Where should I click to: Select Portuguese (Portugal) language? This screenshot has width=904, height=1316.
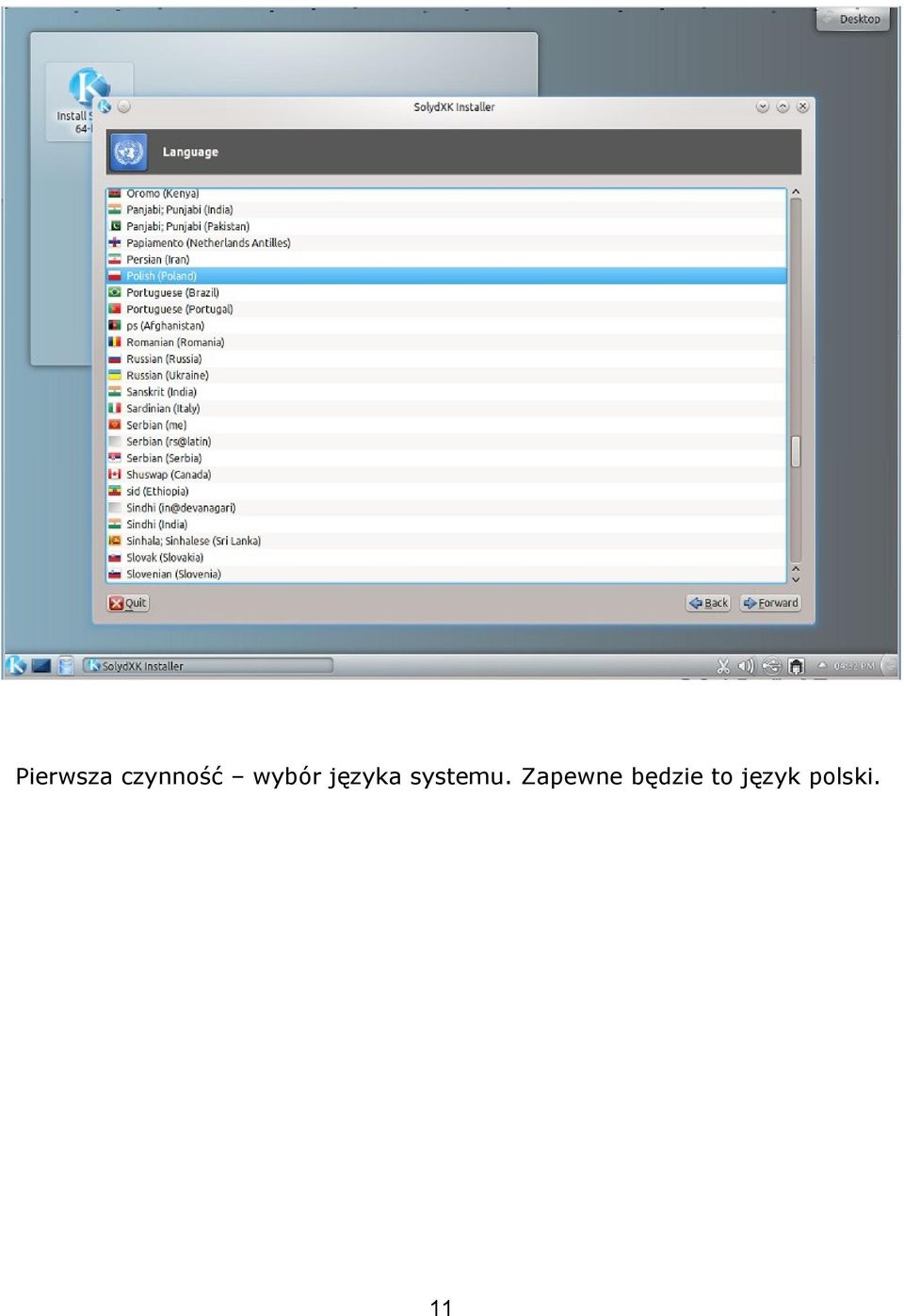[x=446, y=309]
